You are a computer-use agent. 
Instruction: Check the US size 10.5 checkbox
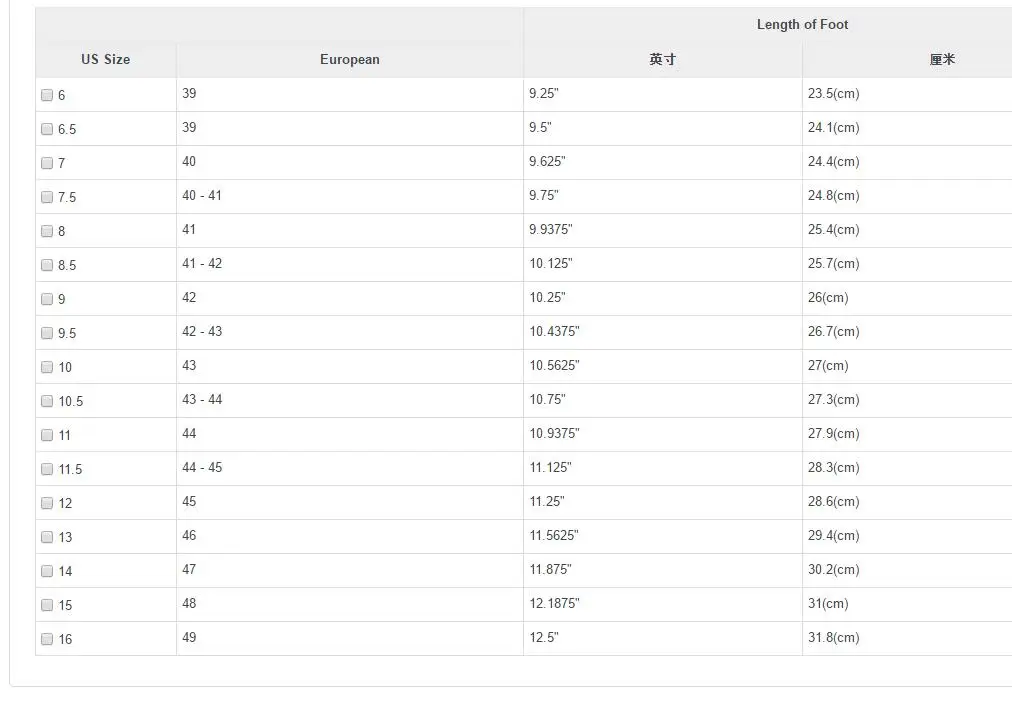pos(47,401)
